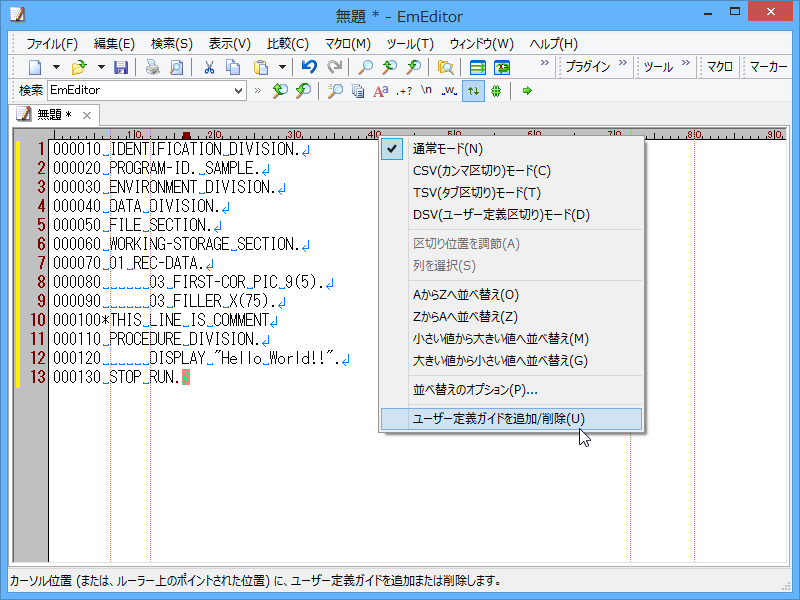Close the 無題 tab with X
Image resolution: width=800 pixels, height=600 pixels.
click(x=87, y=115)
